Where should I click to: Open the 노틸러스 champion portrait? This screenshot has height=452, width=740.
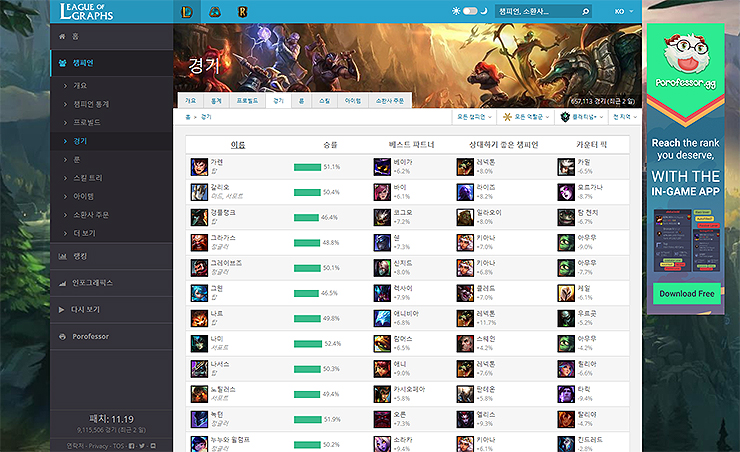pos(199,394)
